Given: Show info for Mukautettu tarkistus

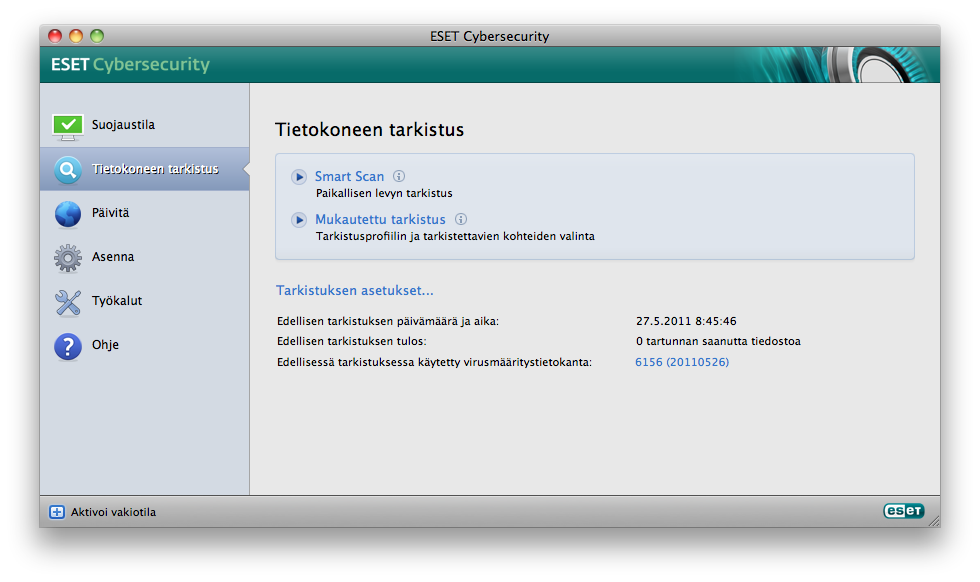Looking at the screenshot, I should (x=461, y=219).
